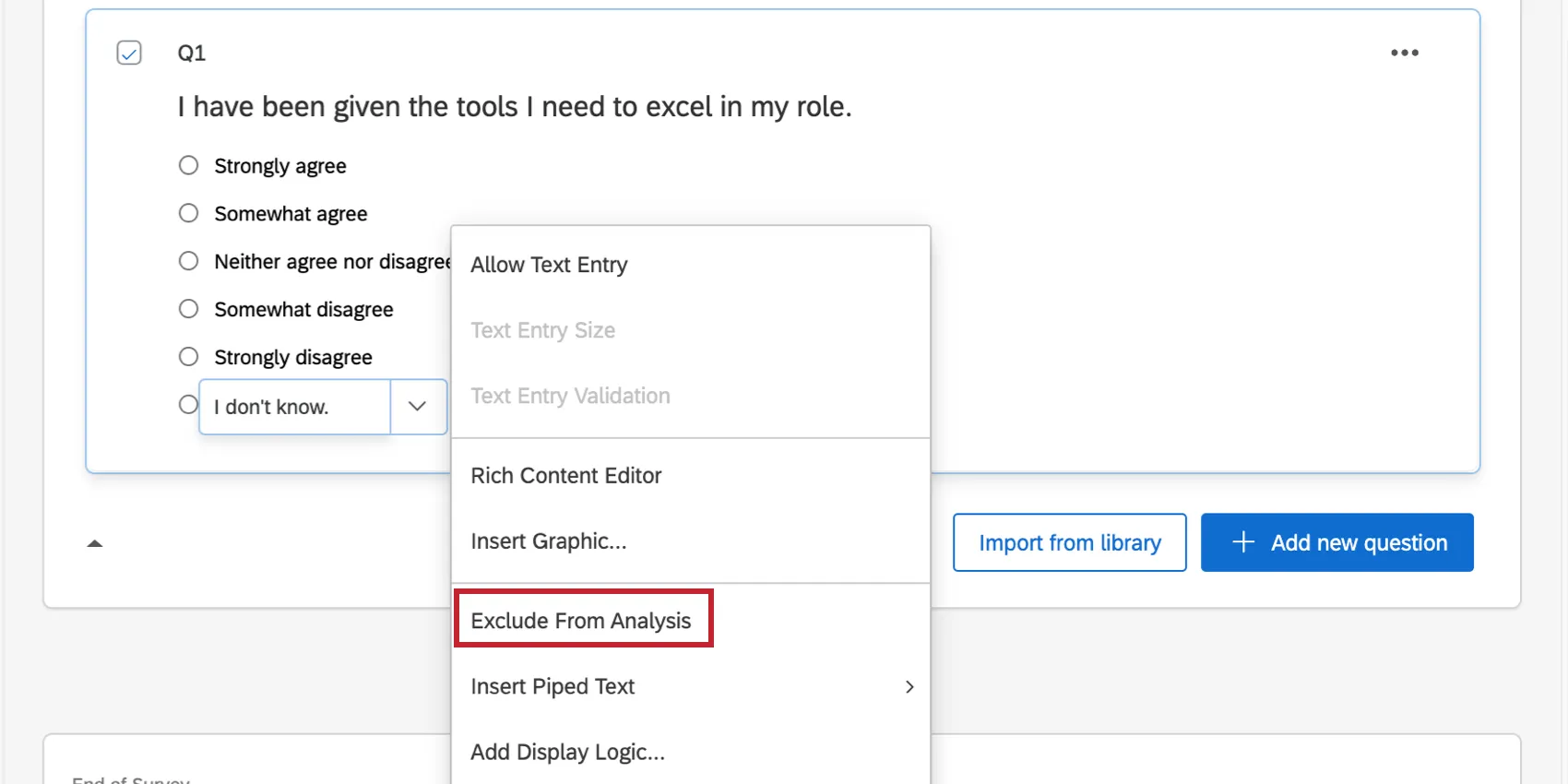Click Allow Text Entry in the menu
The height and width of the screenshot is (784, 1568).
(x=549, y=265)
